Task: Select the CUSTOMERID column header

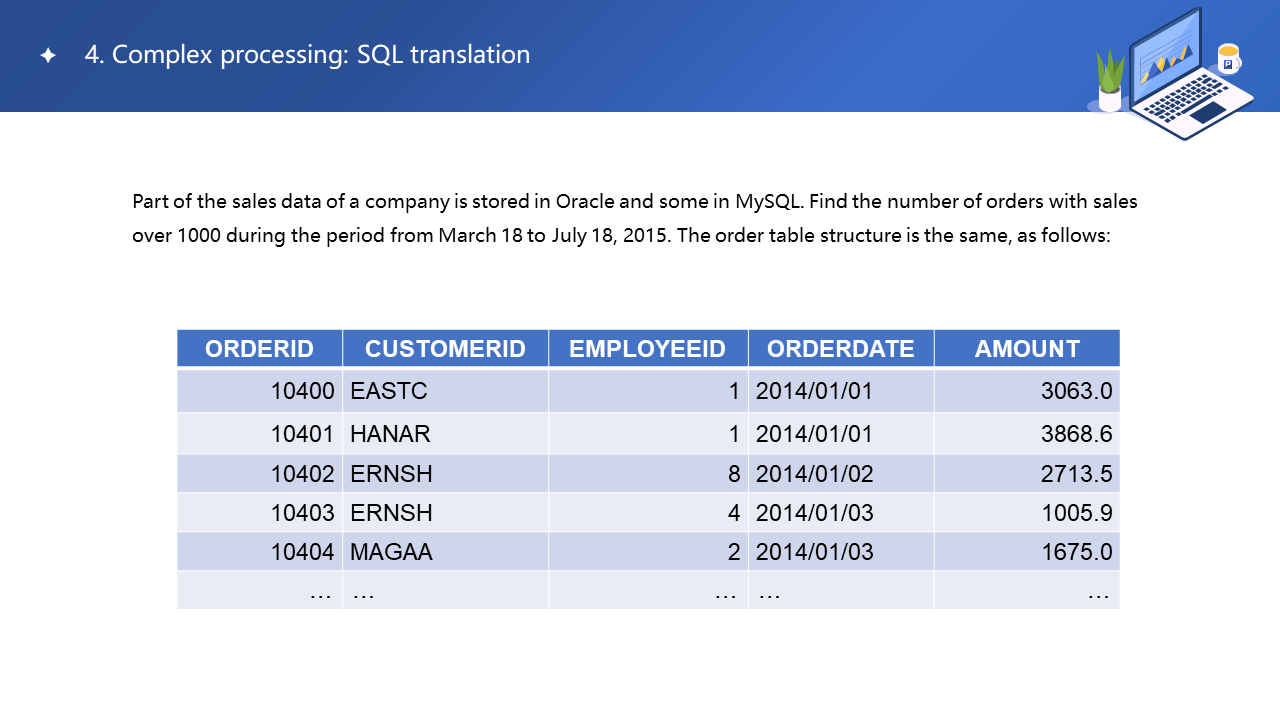Action: pos(445,349)
